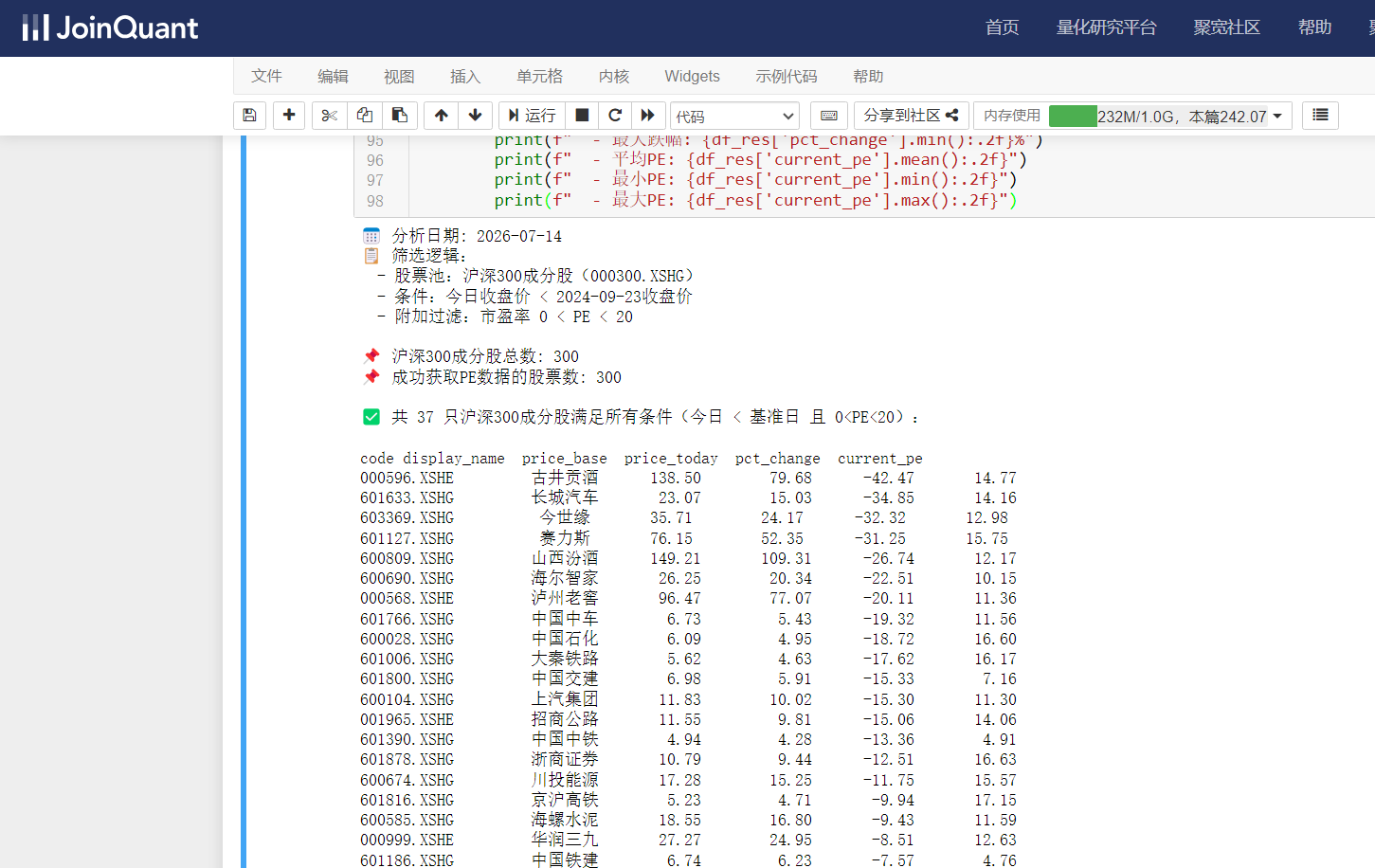The height and width of the screenshot is (868, 1375).
Task: Click output line 沪深300成分股总数: 300
Action: pyautogui.click(x=485, y=356)
